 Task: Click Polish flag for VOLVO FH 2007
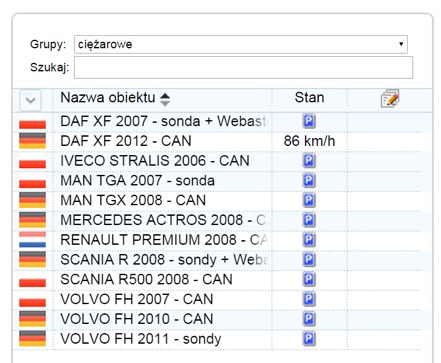(x=32, y=299)
